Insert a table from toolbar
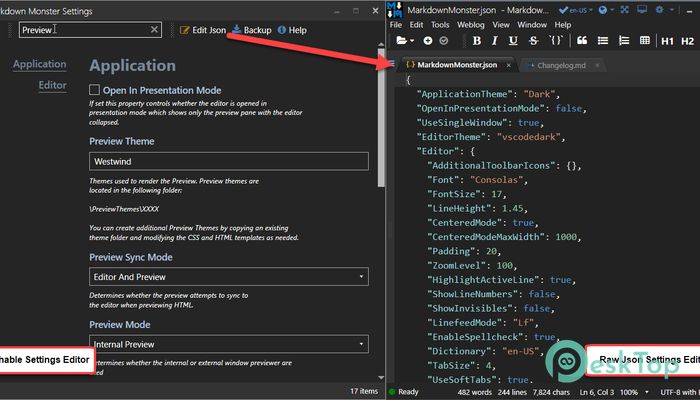The image size is (700, 400). [x=645, y=41]
